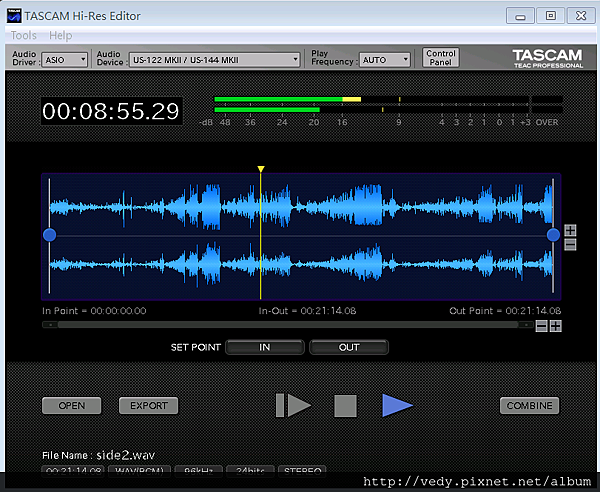
Task: Click the In point blue handle
Action: pos(49,235)
